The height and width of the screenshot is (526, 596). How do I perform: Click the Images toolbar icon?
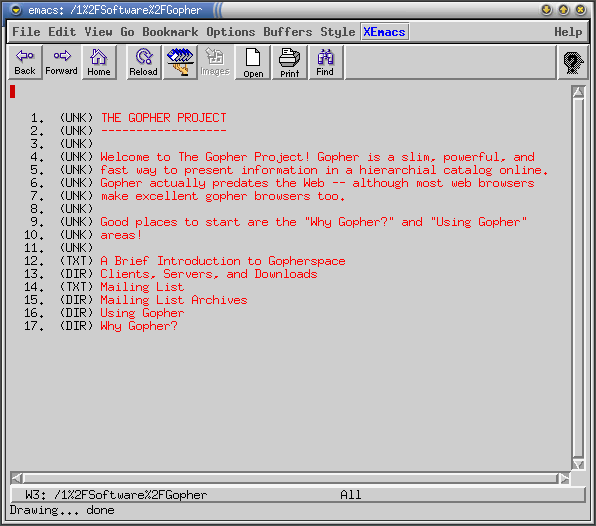(x=215, y=62)
